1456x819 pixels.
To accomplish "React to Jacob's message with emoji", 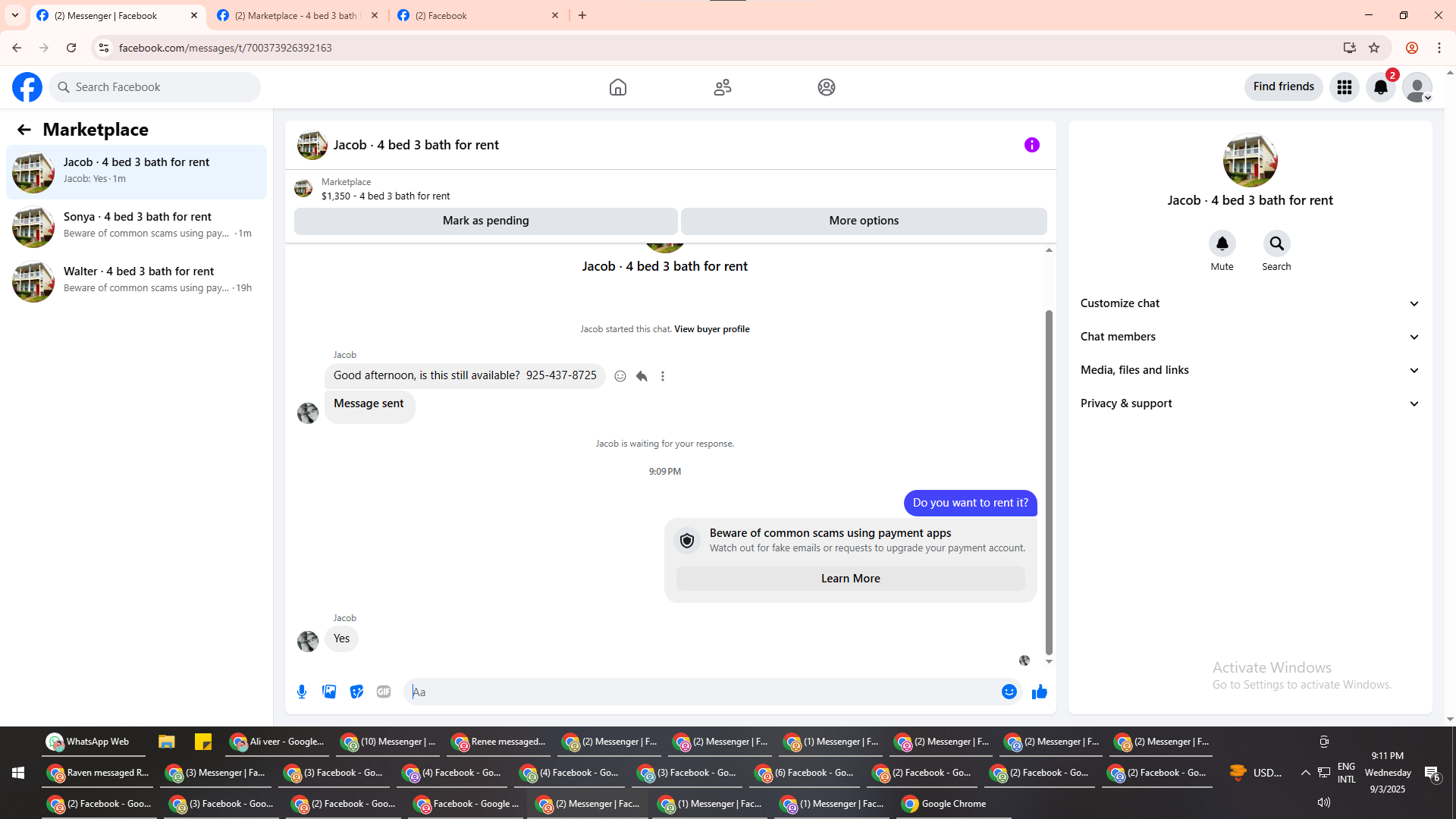I will coord(620,376).
